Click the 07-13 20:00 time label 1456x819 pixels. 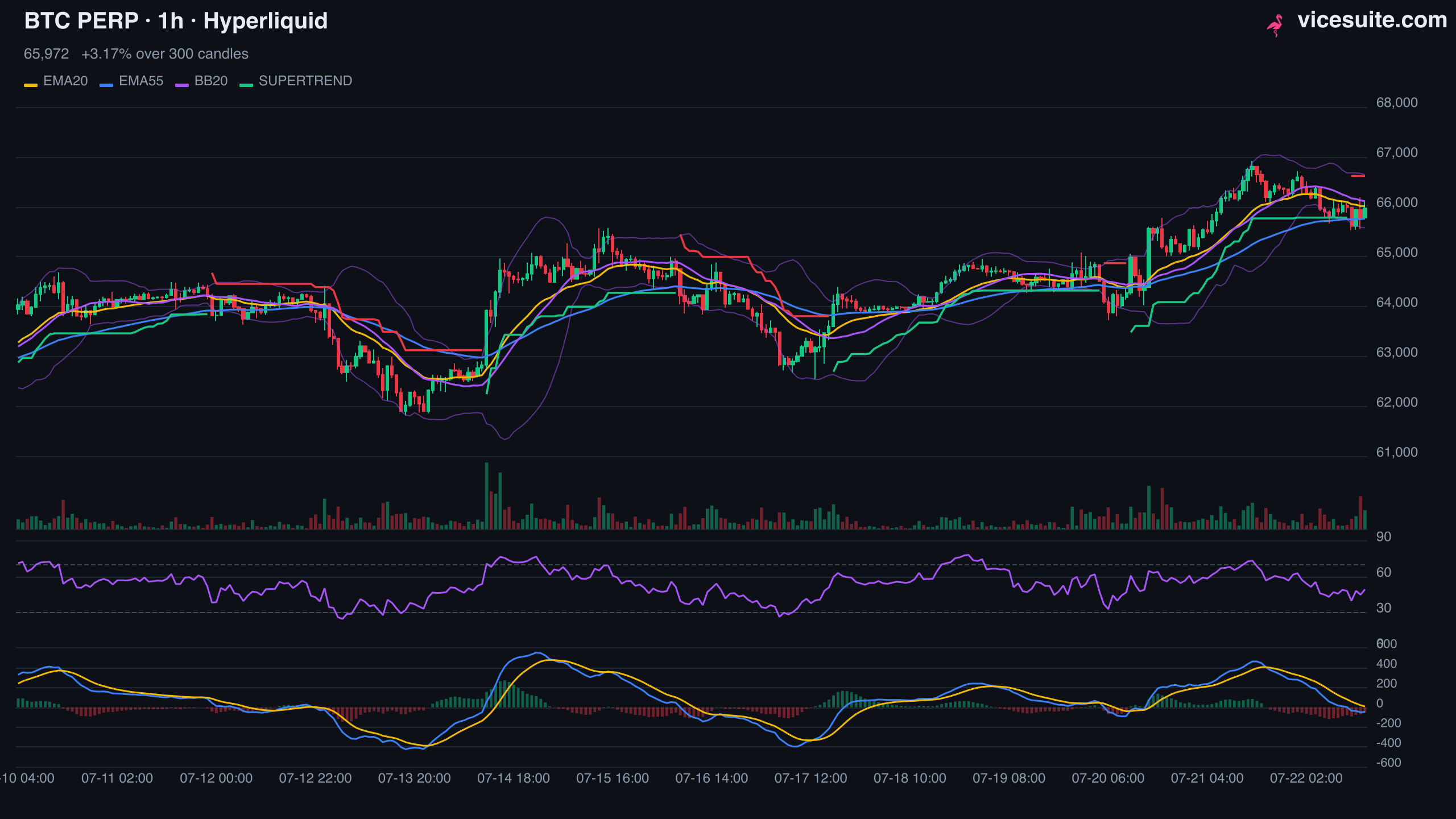(415, 778)
